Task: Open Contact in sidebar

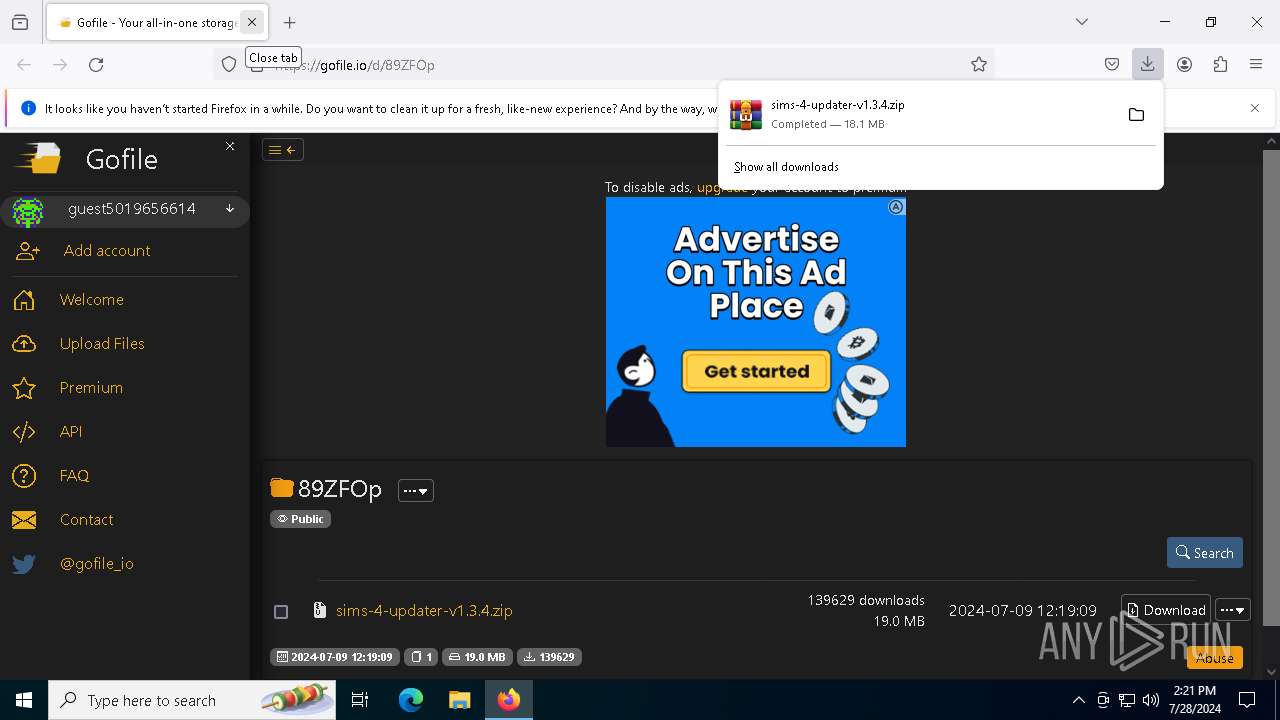Action: 86,520
